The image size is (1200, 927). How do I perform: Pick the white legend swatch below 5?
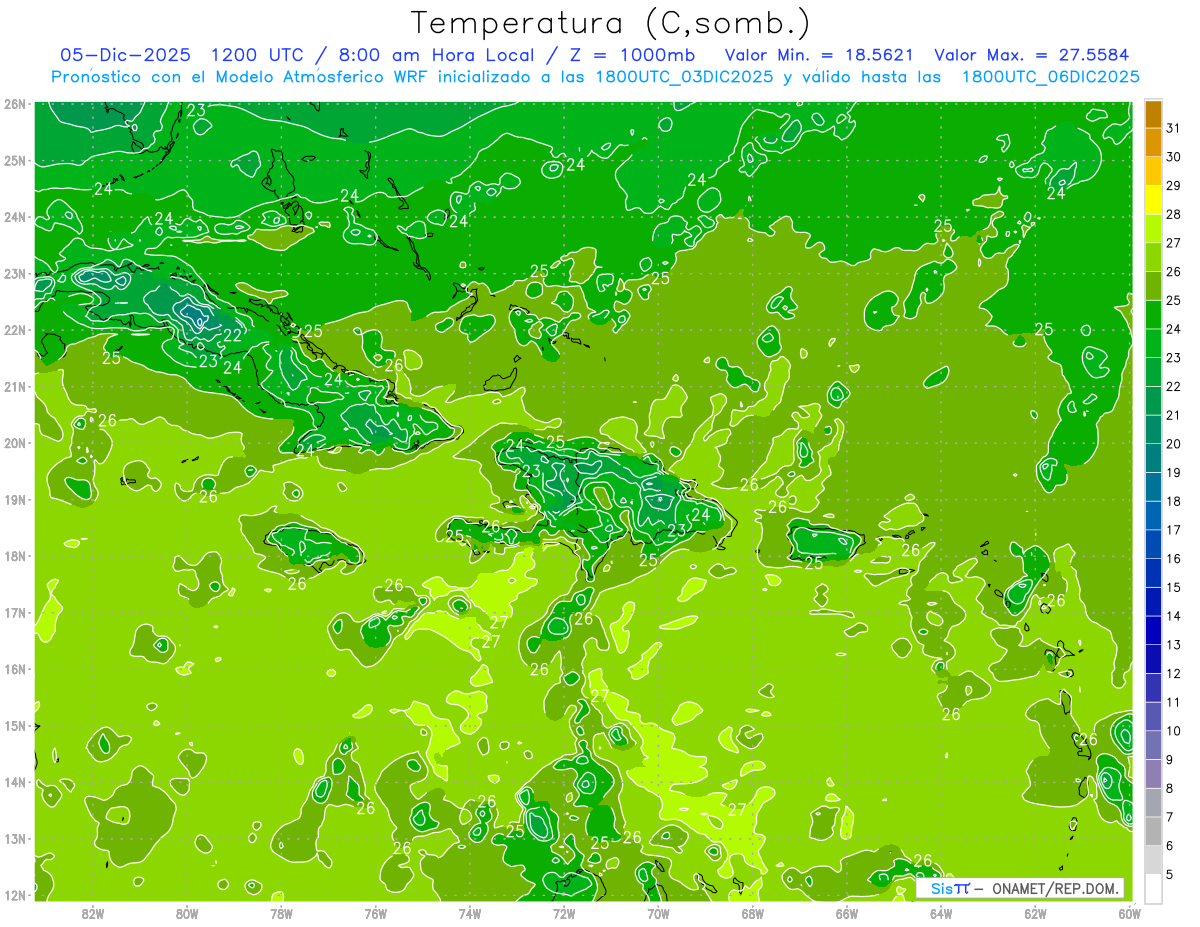coord(1153,888)
